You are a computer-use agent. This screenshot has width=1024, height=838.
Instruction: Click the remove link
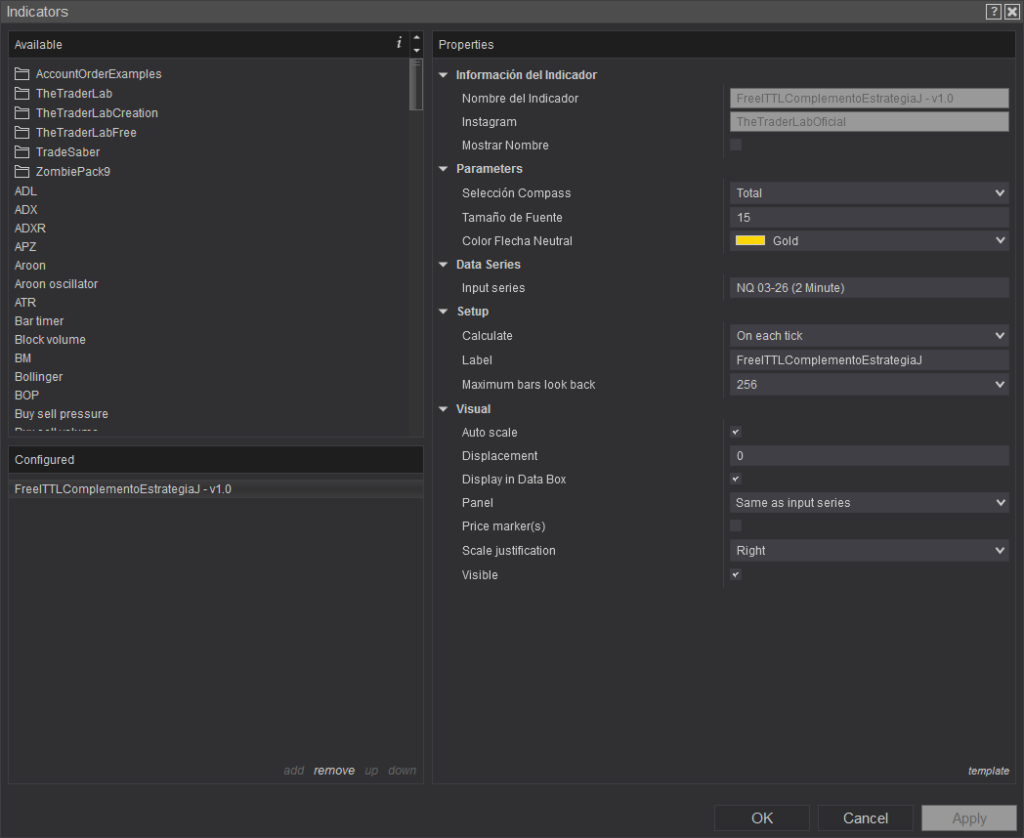coord(334,770)
